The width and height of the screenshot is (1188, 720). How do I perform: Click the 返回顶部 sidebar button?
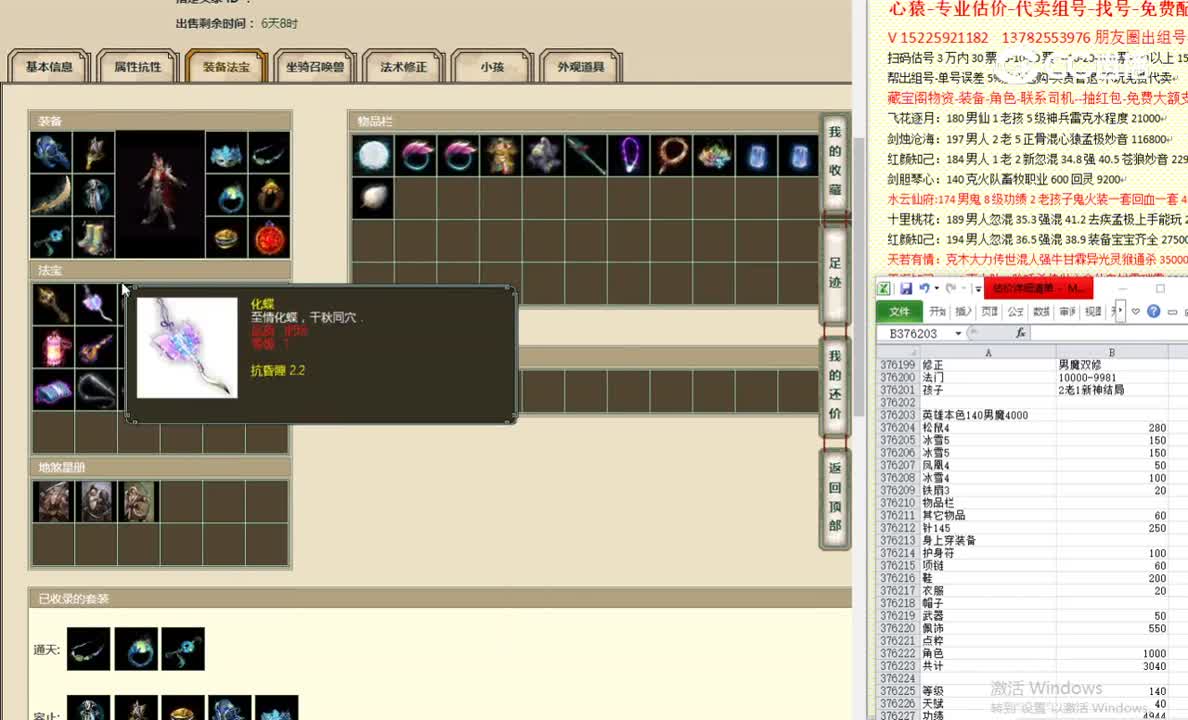[x=834, y=495]
